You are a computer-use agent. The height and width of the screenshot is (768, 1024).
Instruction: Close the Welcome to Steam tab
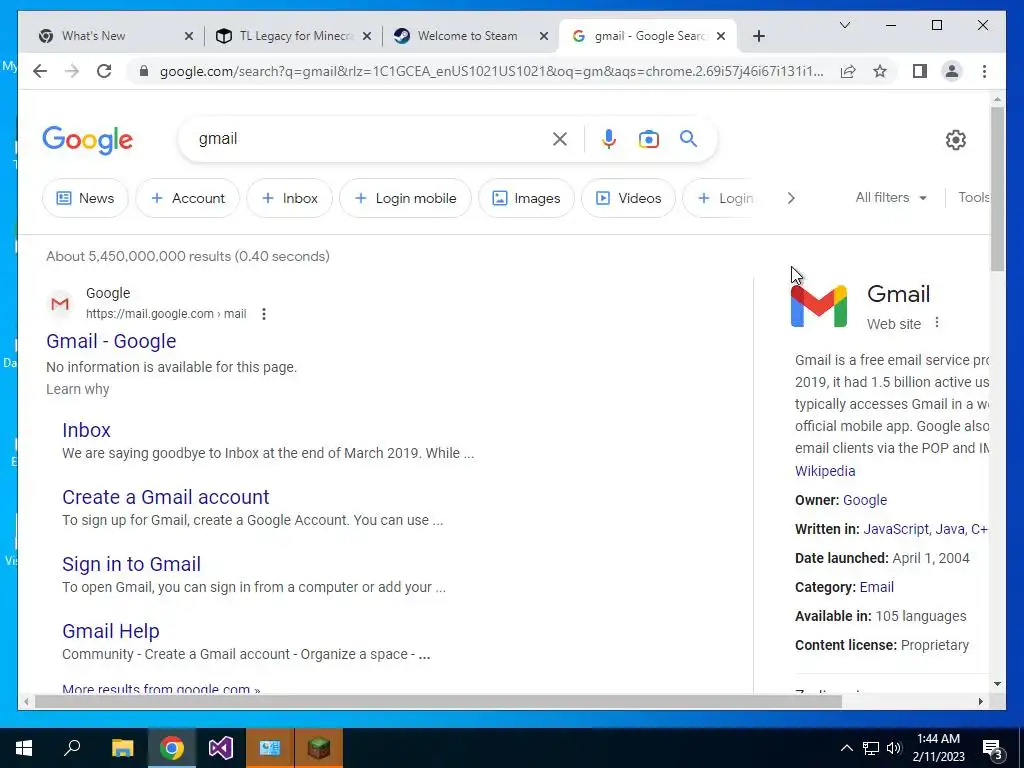tap(543, 36)
